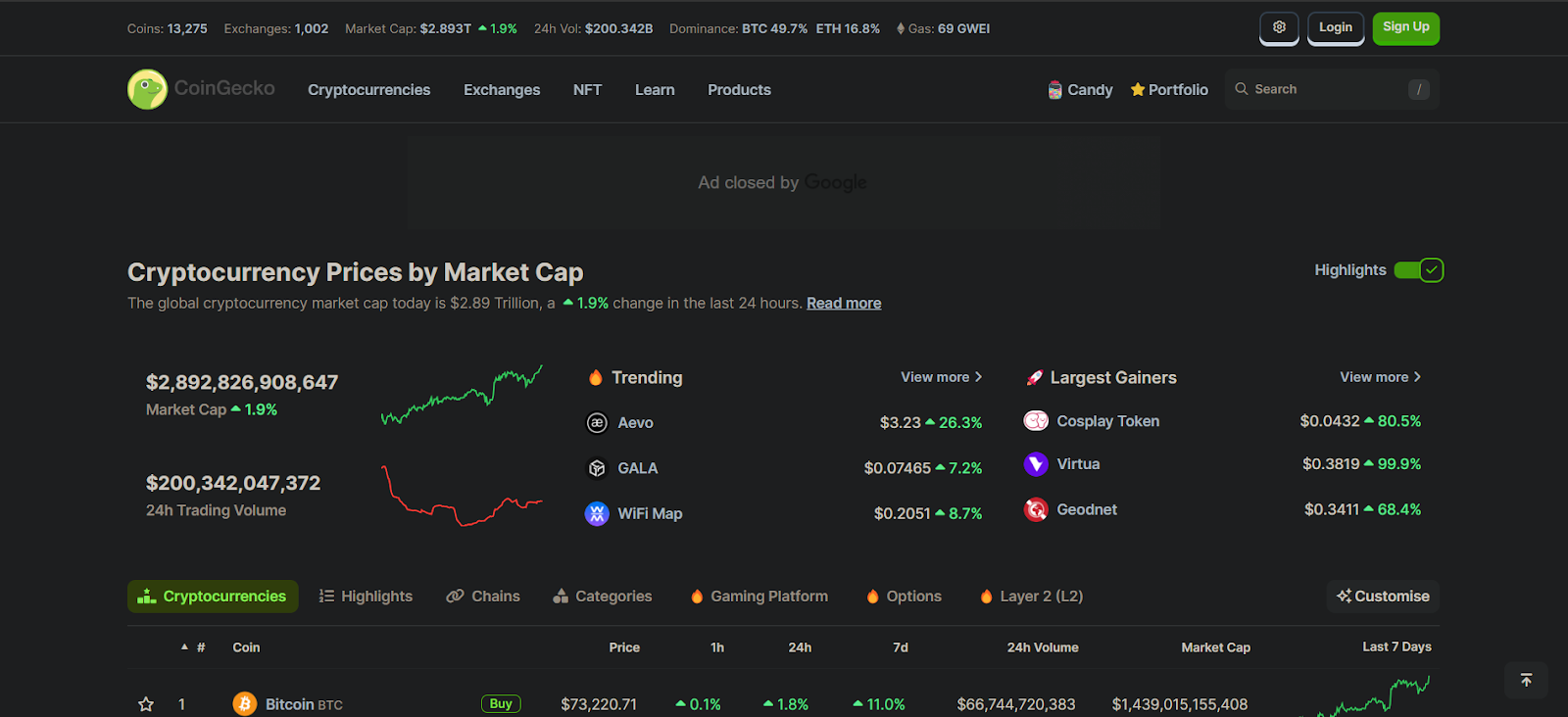Favorite Bitcoin with the star icon
The width and height of the screenshot is (1568, 717).
point(146,703)
